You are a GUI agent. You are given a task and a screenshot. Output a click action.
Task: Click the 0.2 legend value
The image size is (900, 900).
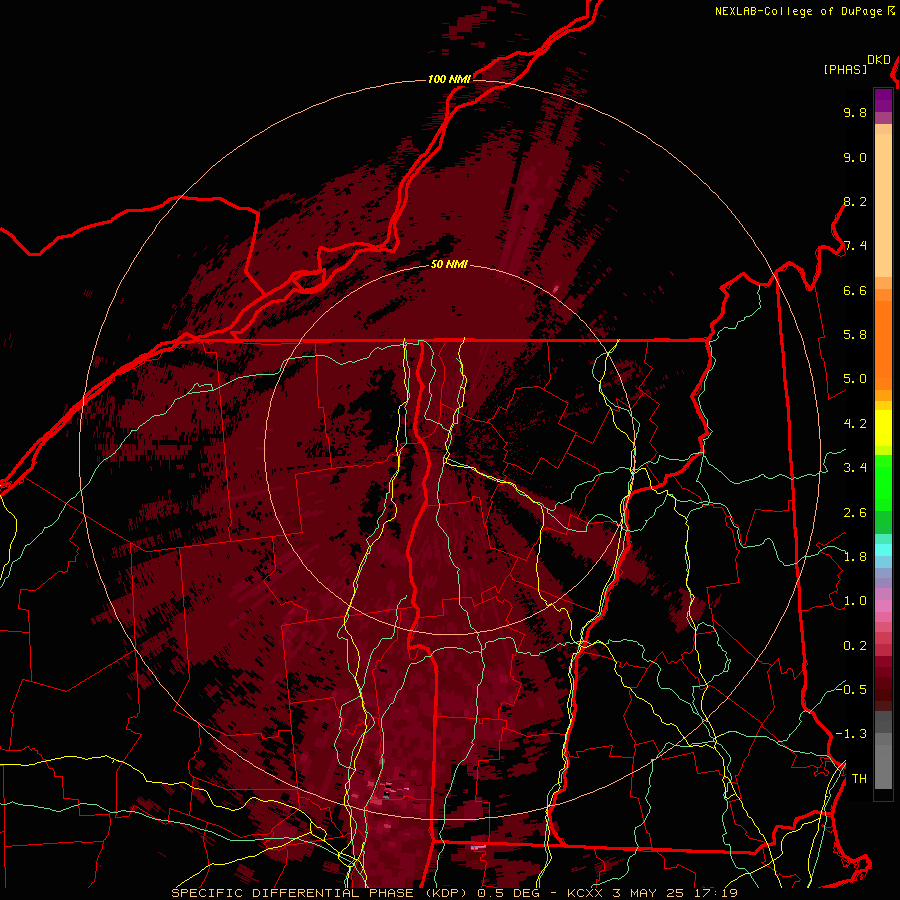pyautogui.click(x=855, y=646)
